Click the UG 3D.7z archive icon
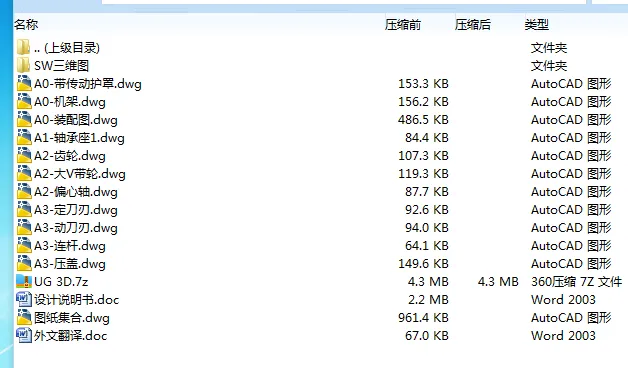628x368 pixels. click(x=24, y=282)
